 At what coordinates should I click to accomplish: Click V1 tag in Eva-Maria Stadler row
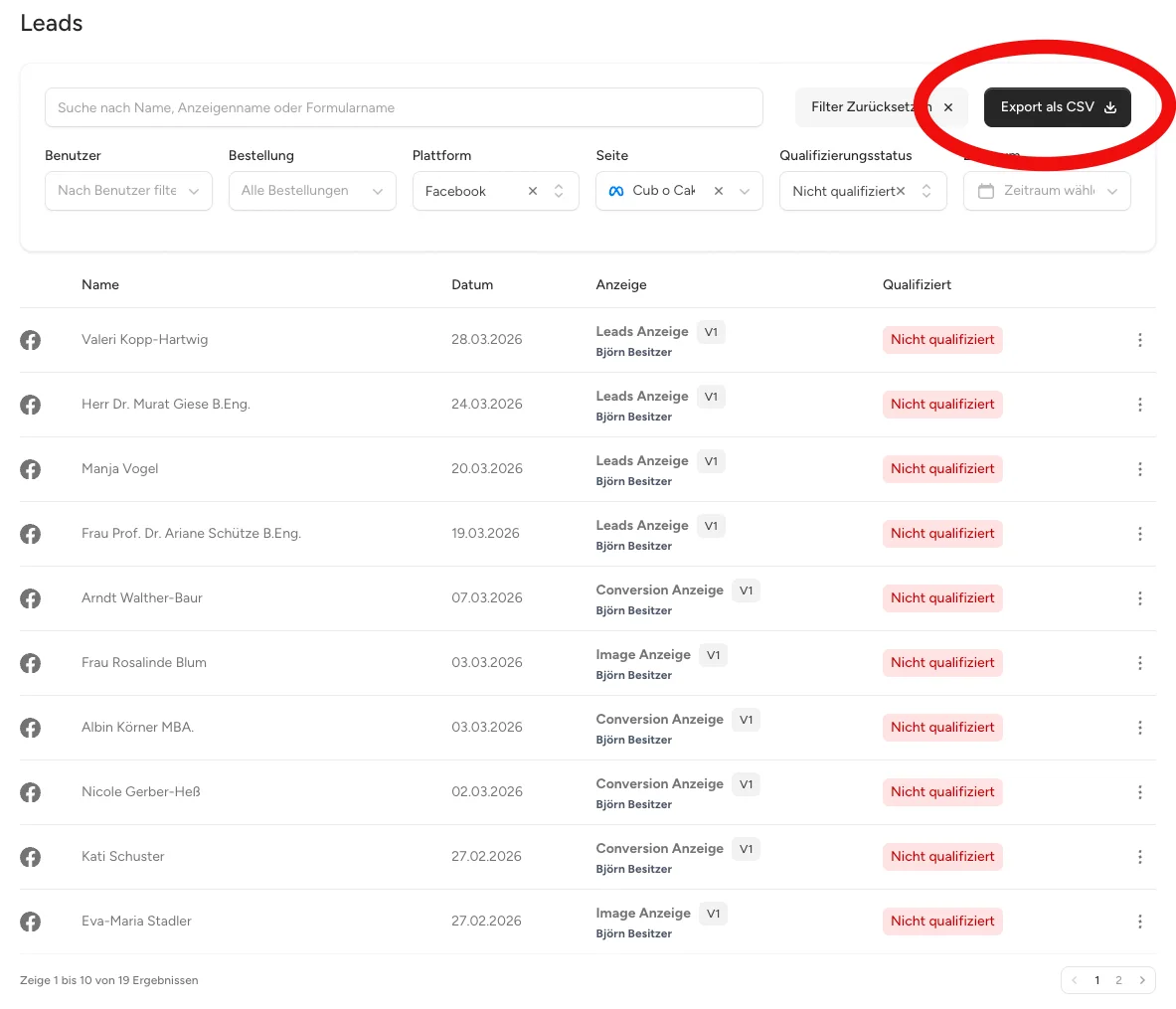[713, 914]
